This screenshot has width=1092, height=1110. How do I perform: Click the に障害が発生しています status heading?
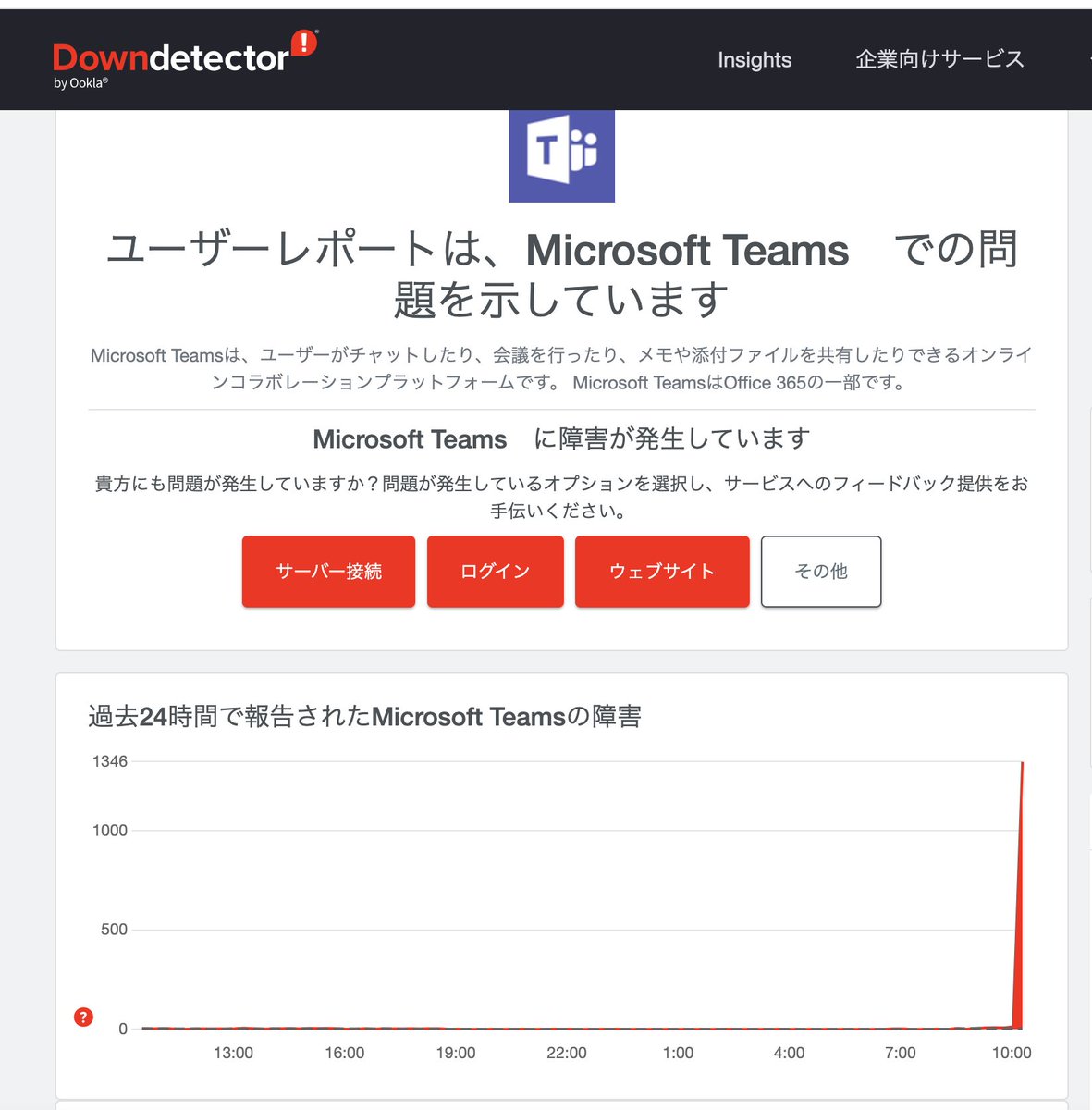(x=562, y=438)
